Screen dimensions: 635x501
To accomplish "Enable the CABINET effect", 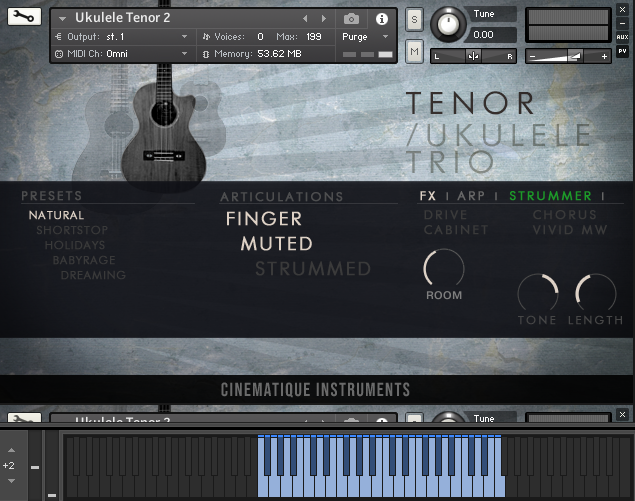I will pyautogui.click(x=456, y=230).
